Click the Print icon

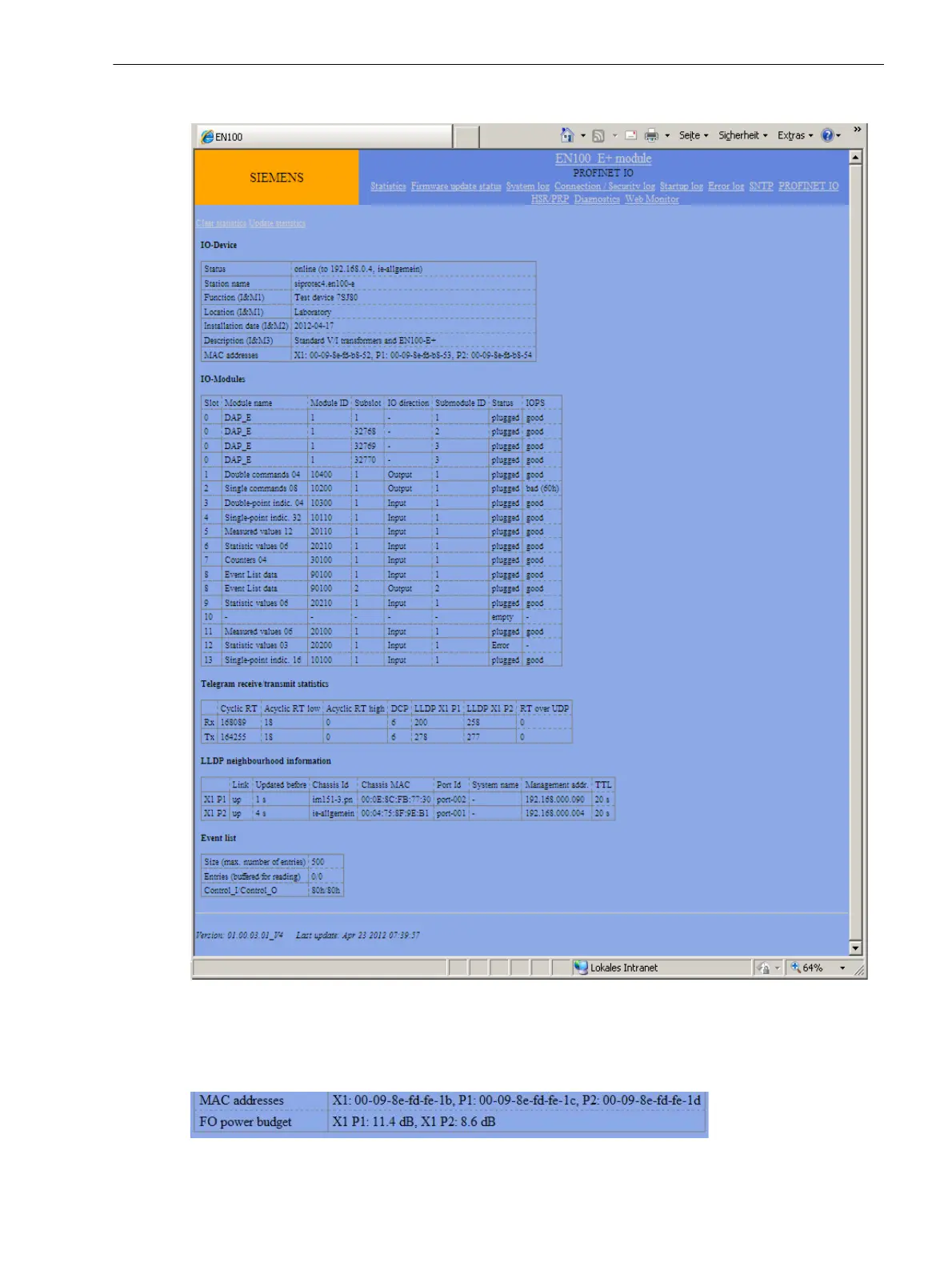click(652, 136)
